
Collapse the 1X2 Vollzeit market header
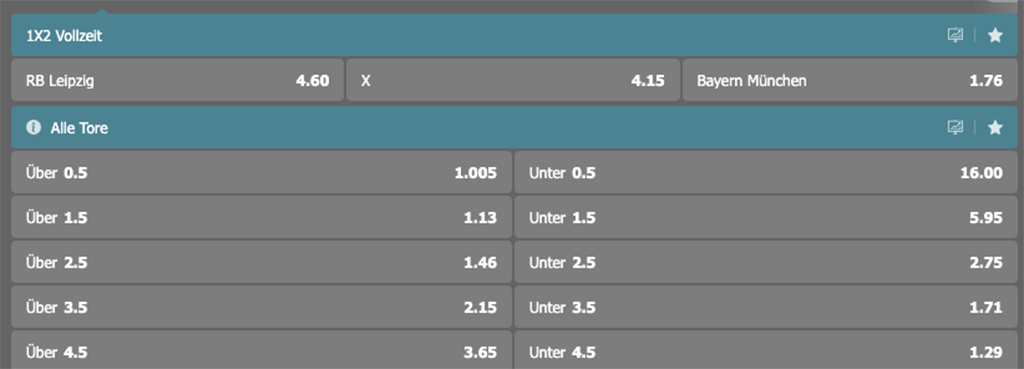point(515,35)
